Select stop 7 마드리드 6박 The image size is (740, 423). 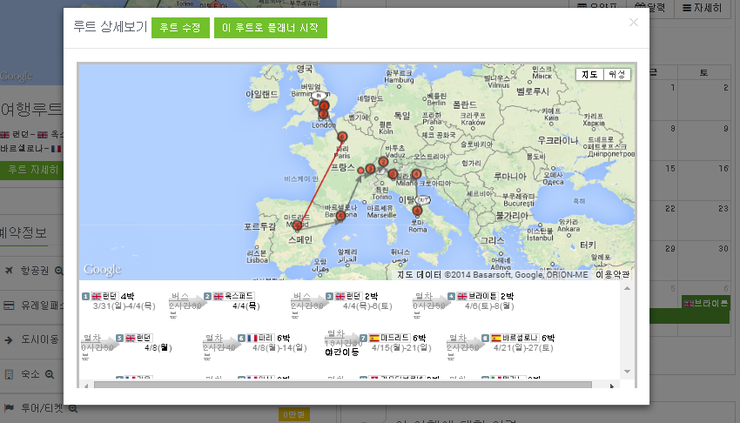(x=393, y=338)
